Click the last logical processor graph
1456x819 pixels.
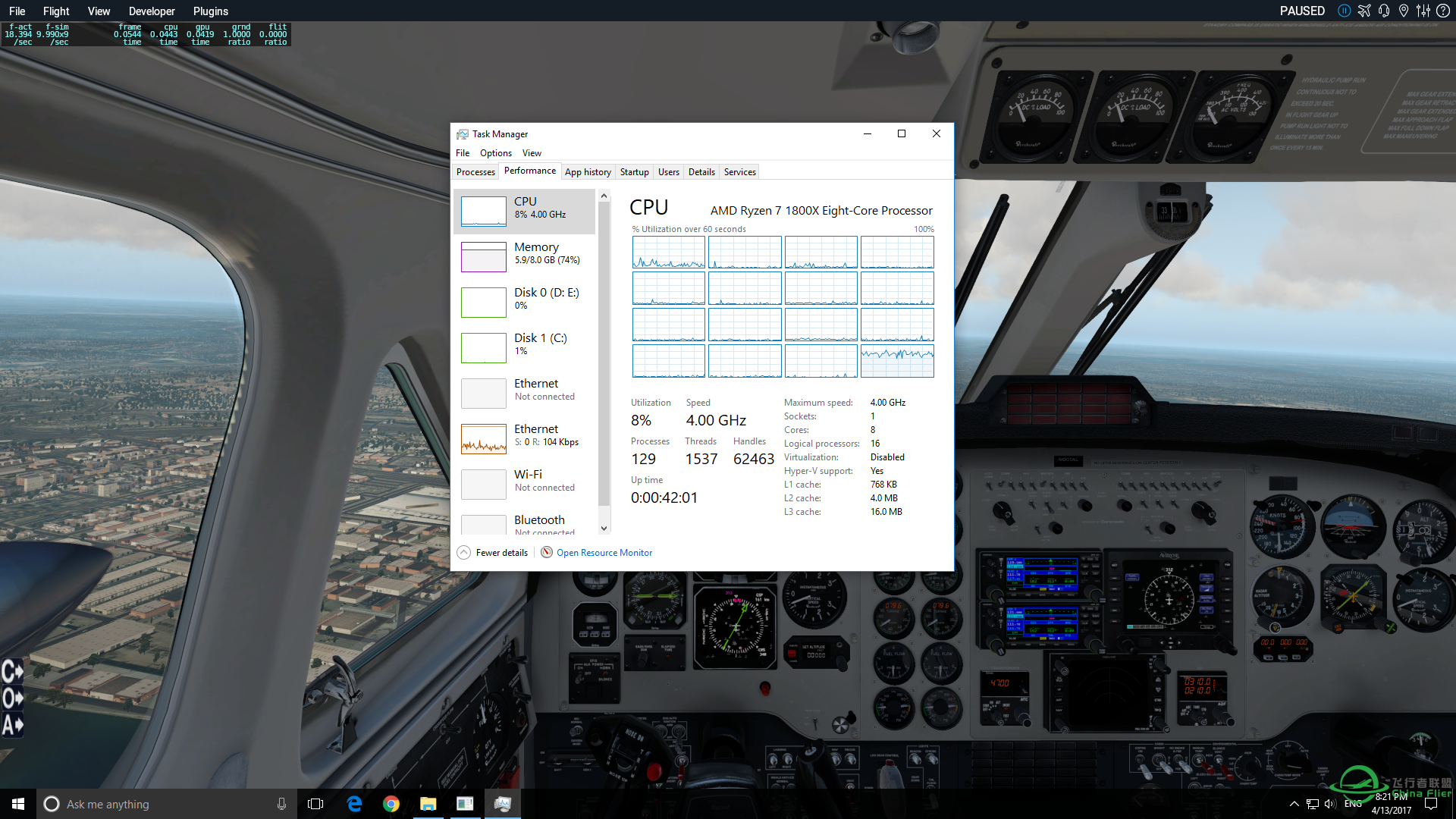coord(897,361)
